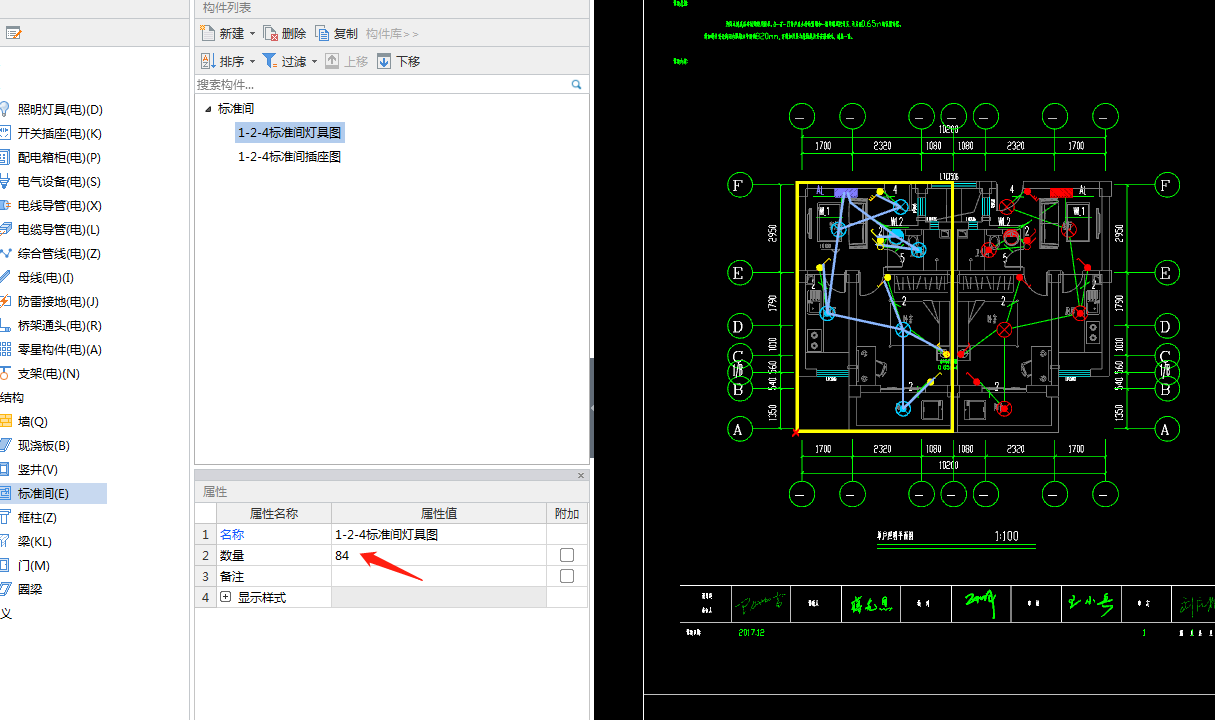1215x720 pixels.
Task: Click the 搜索构件 search field
Action: [382, 85]
